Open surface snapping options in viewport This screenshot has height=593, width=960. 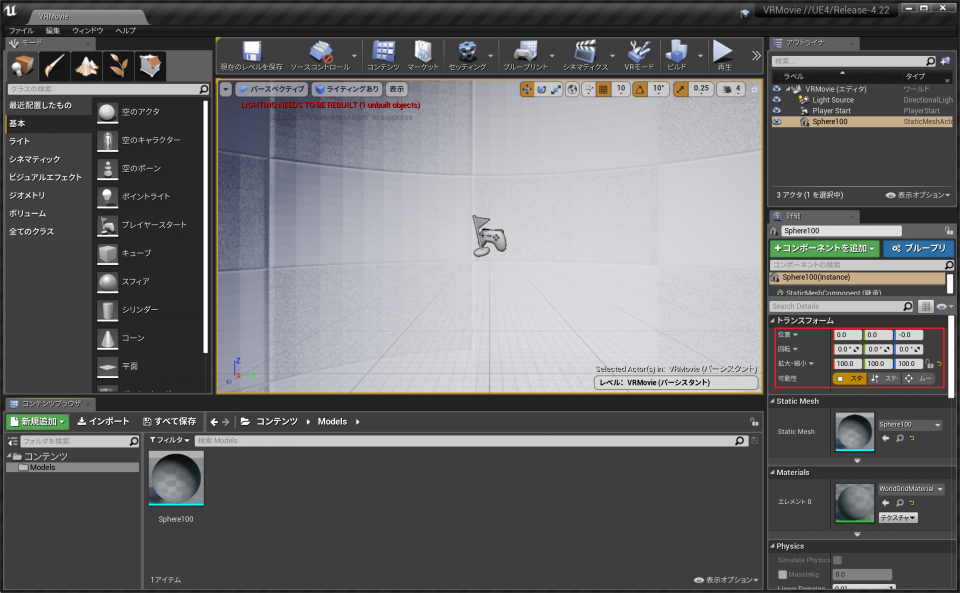tap(588, 89)
